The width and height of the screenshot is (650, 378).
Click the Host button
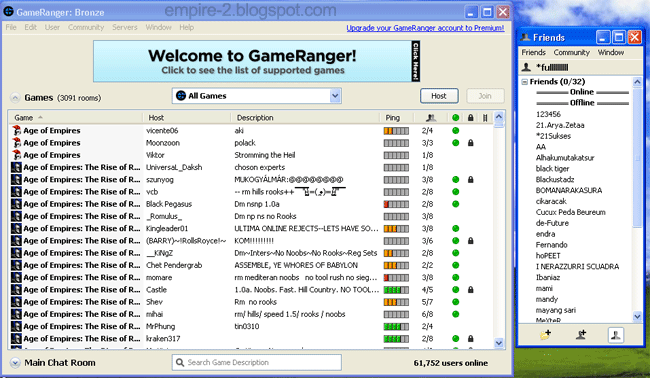[439, 96]
